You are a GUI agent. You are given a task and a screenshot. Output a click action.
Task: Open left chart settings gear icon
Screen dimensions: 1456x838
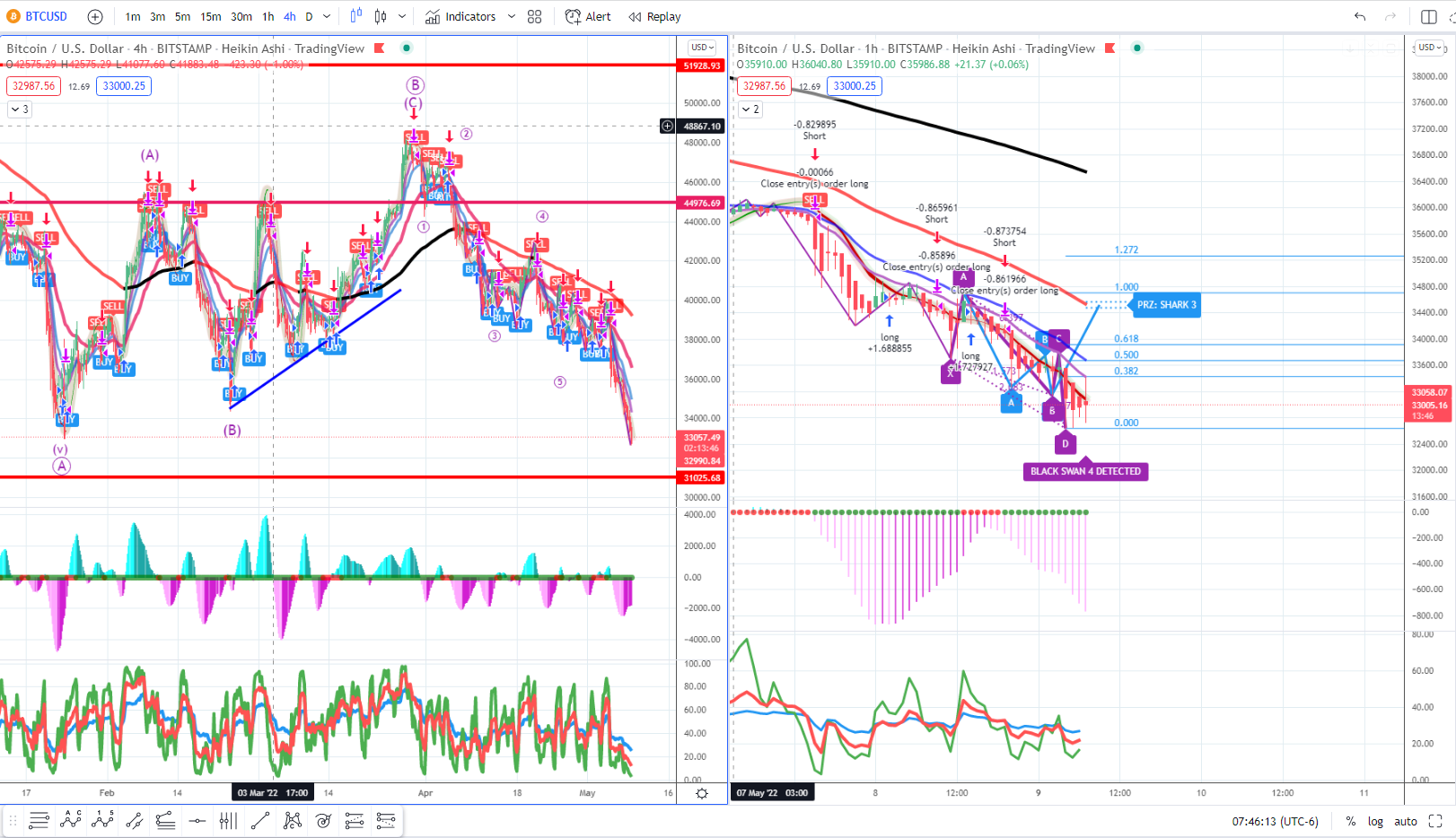point(702,793)
